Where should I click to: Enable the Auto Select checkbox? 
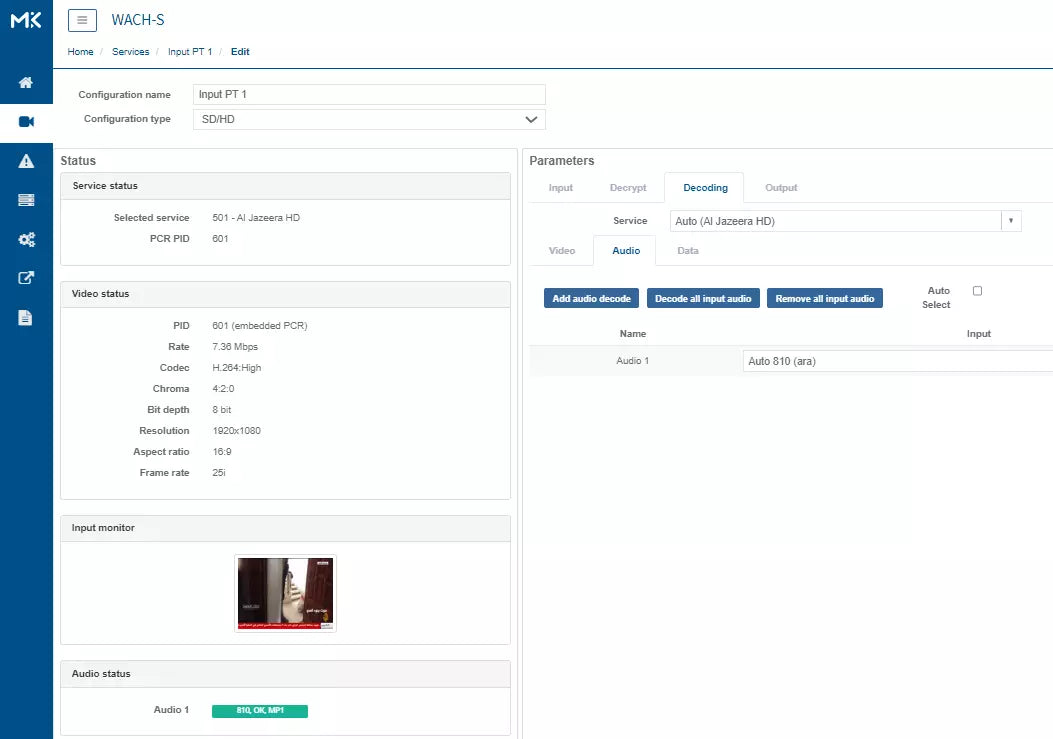click(977, 291)
